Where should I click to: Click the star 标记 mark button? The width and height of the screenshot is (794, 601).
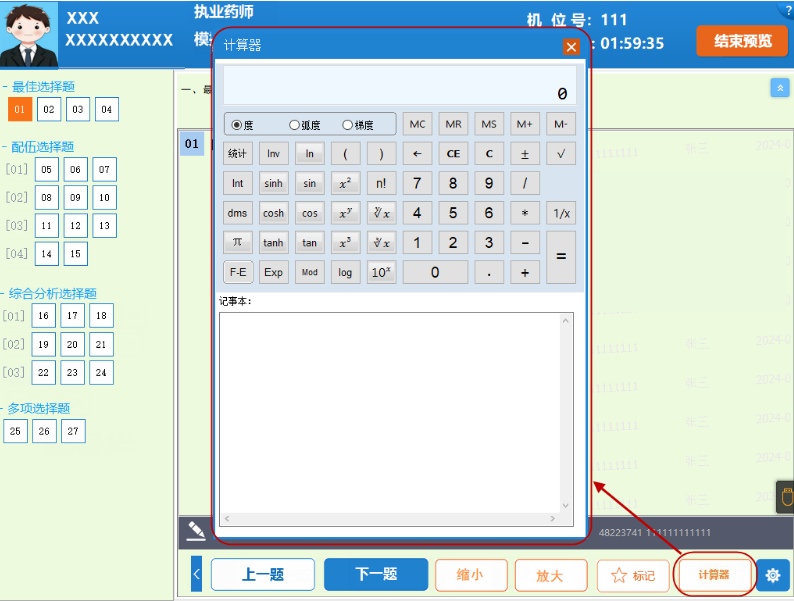(x=633, y=575)
